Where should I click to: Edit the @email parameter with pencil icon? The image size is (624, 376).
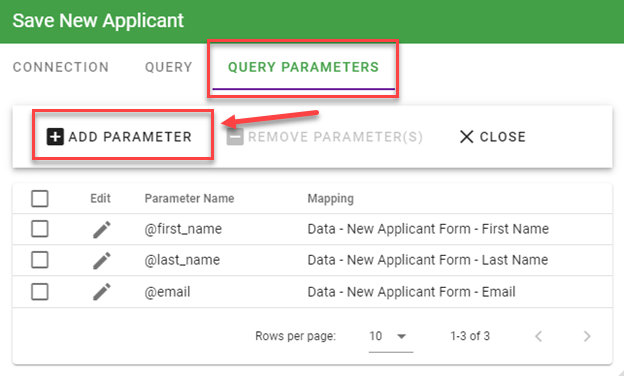[102, 292]
